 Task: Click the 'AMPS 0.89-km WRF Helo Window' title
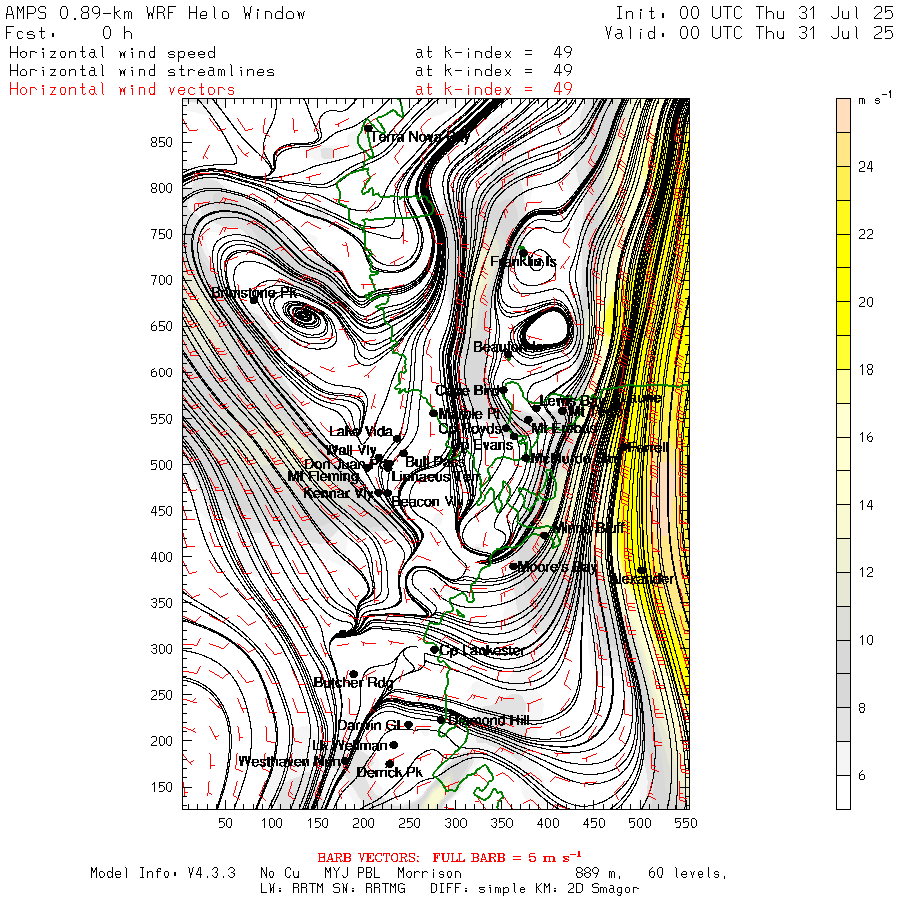155,13
